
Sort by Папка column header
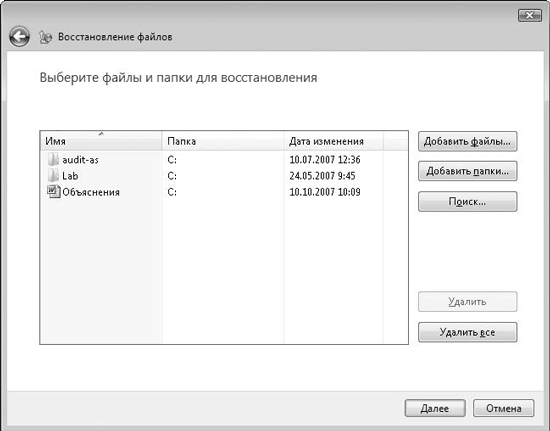(222, 141)
